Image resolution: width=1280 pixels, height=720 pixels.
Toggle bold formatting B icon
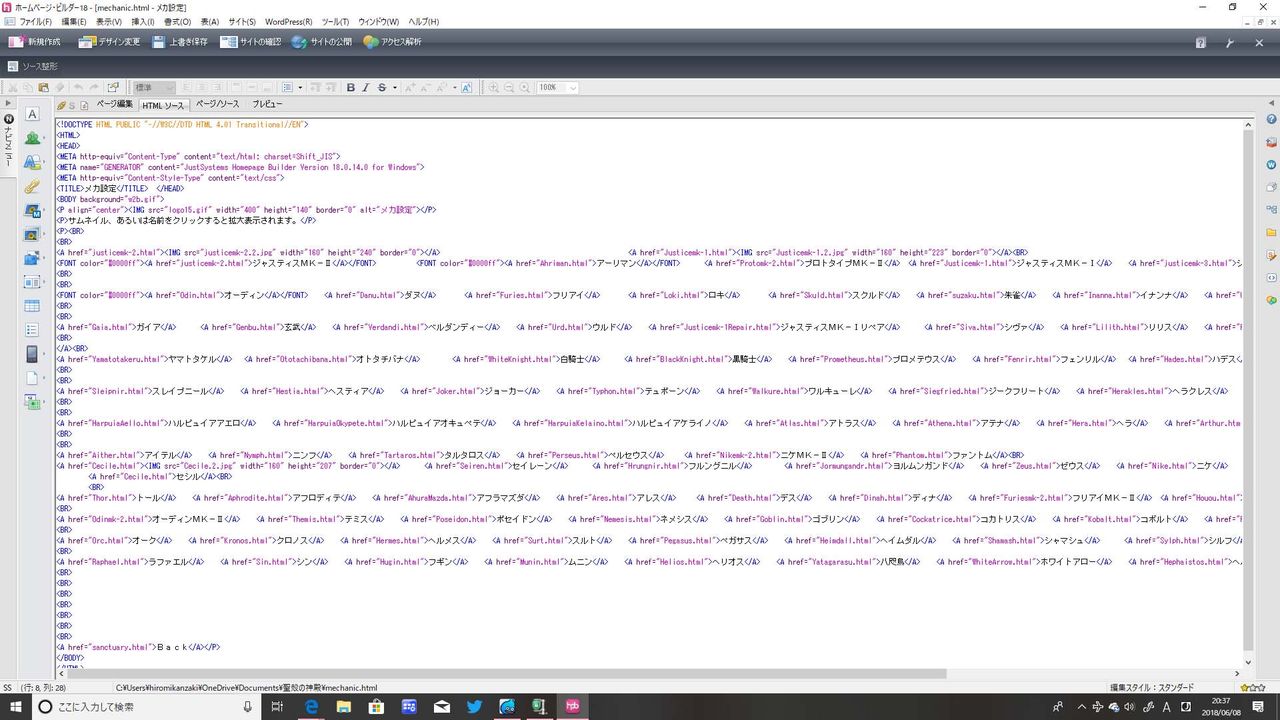[350, 88]
